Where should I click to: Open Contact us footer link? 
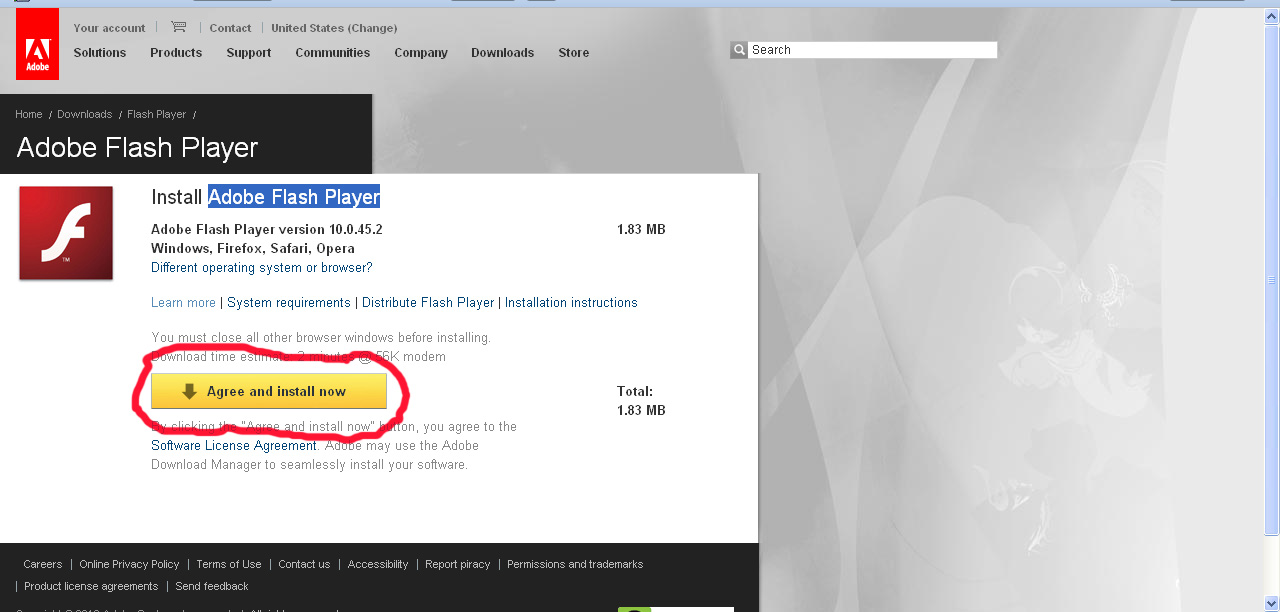[304, 565]
